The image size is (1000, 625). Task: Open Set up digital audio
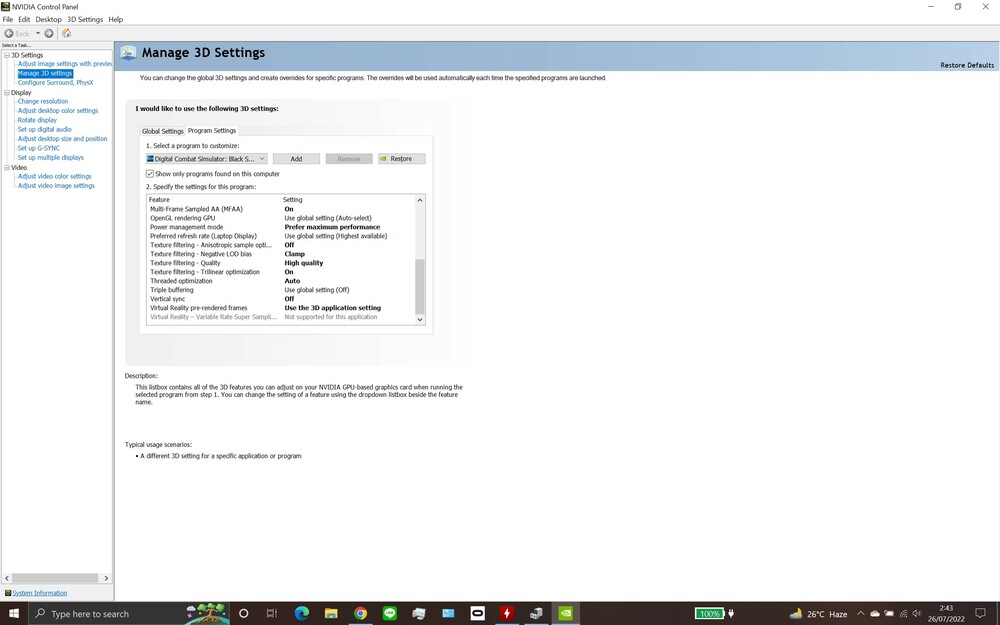(x=45, y=129)
